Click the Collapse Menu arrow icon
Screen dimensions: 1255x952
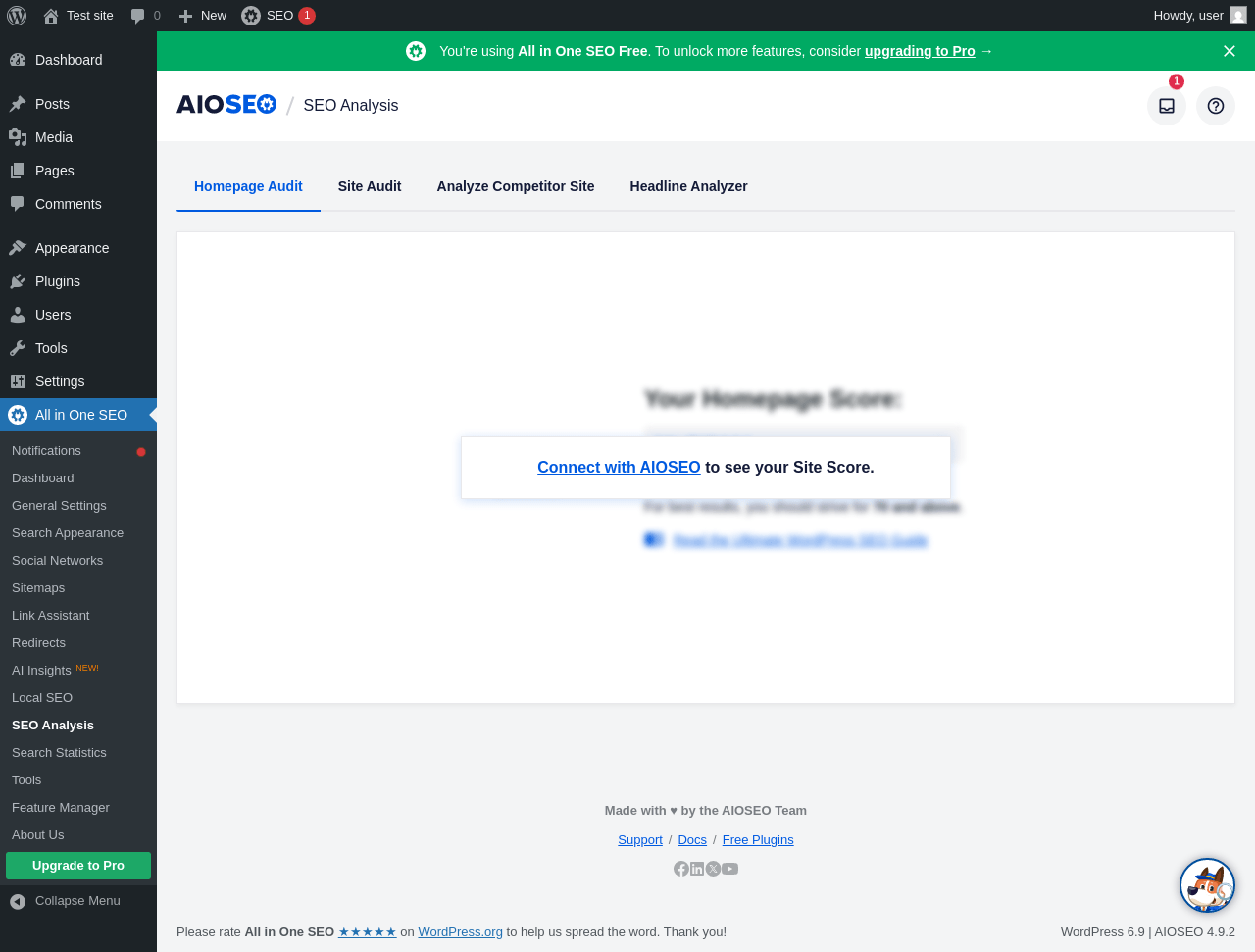18,901
